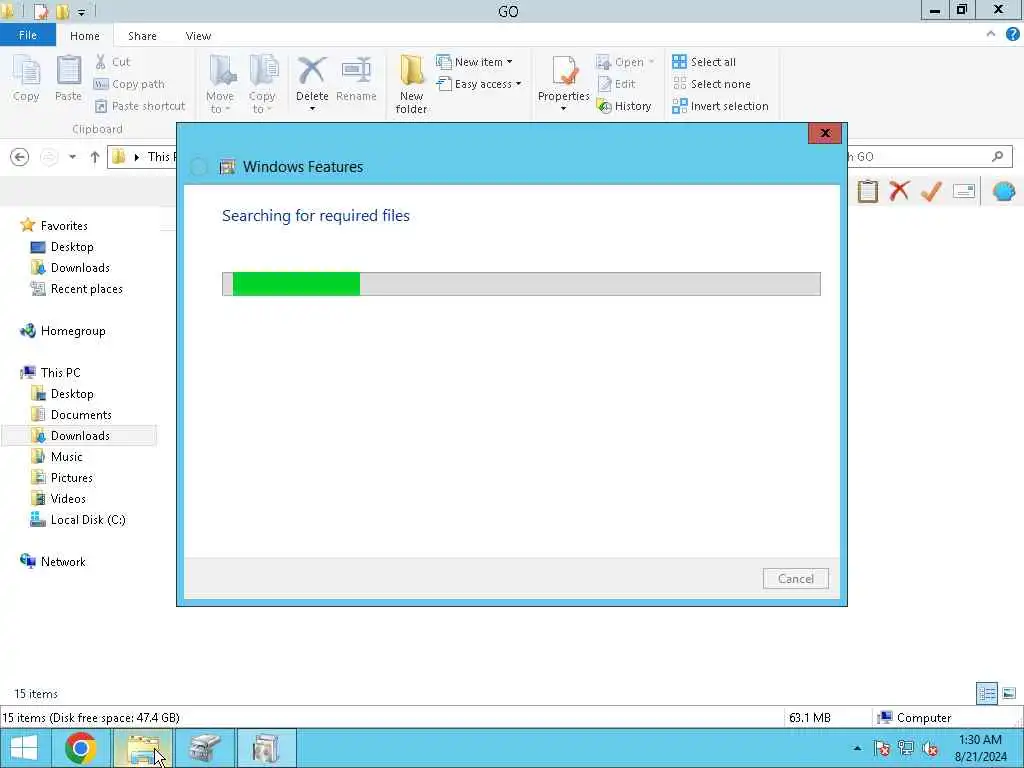1024x768 pixels.
Task: Click the Copy path command
Action: (x=129, y=84)
